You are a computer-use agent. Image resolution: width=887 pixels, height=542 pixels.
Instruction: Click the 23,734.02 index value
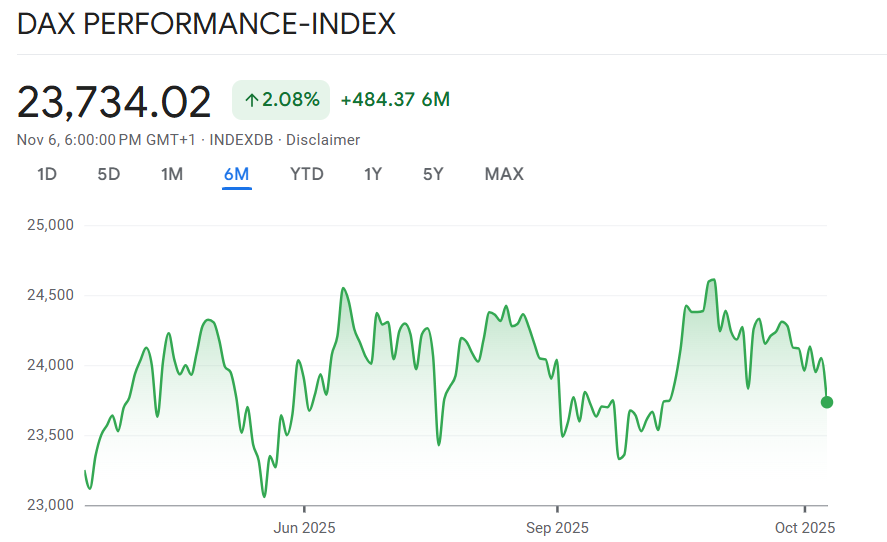pos(114,102)
